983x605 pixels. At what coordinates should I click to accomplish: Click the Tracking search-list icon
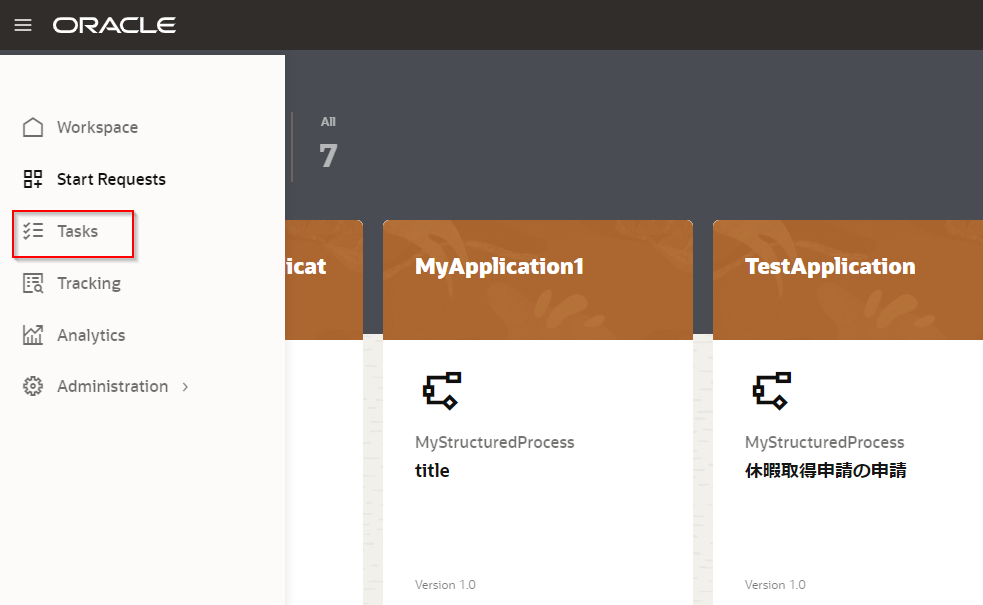tap(33, 283)
